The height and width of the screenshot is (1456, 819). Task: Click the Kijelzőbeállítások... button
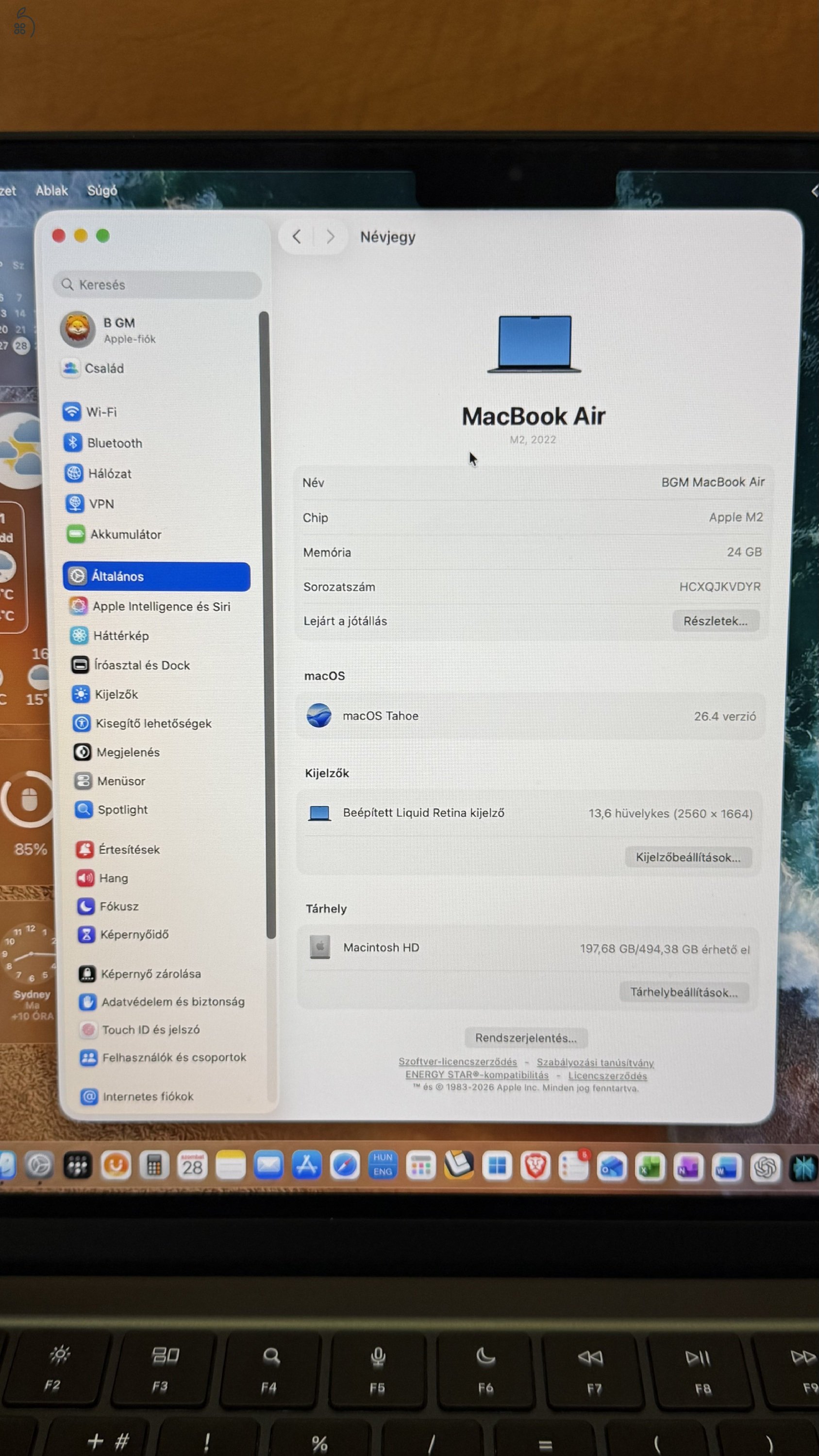pos(688,858)
